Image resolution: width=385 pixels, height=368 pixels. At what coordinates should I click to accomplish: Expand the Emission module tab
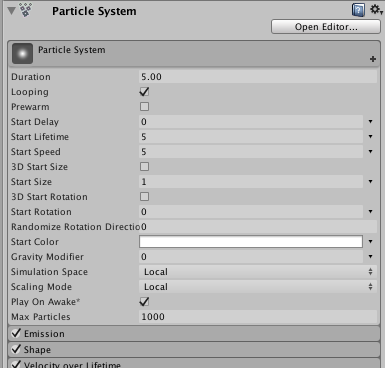click(194, 334)
